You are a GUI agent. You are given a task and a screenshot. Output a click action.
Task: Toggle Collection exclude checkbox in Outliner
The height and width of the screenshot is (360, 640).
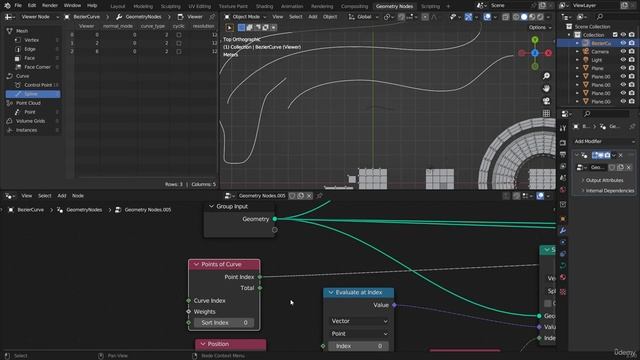pos(615,35)
